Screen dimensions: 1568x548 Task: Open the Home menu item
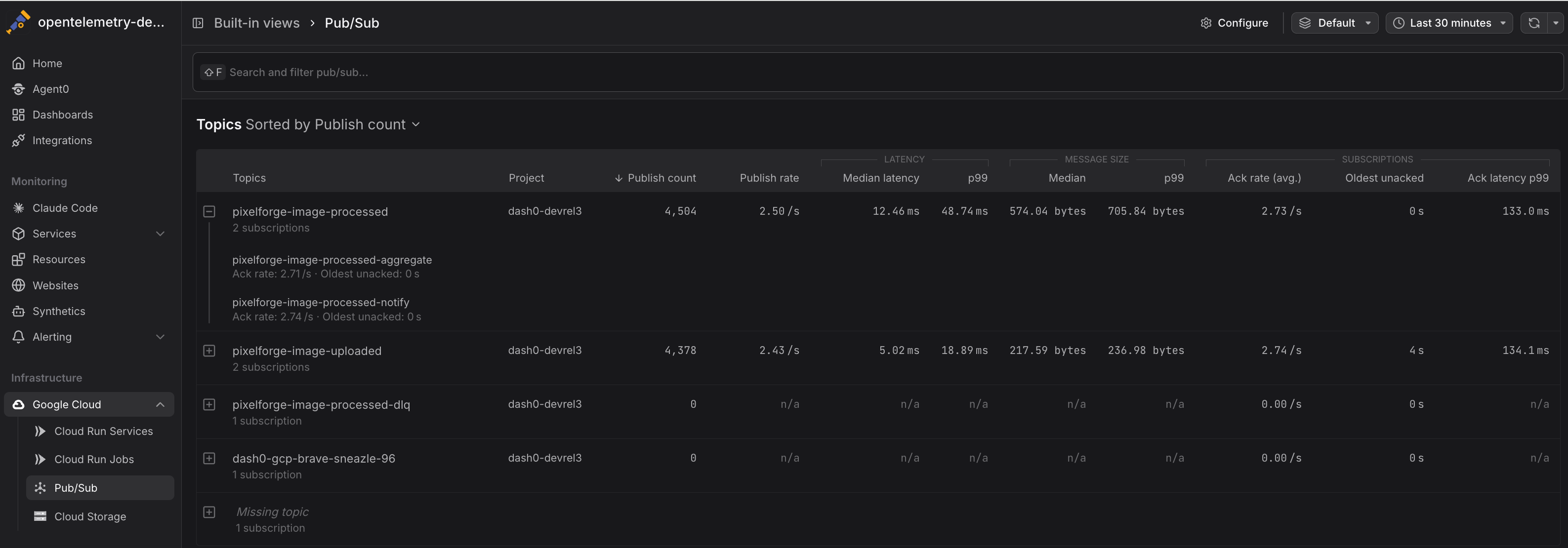(89, 63)
